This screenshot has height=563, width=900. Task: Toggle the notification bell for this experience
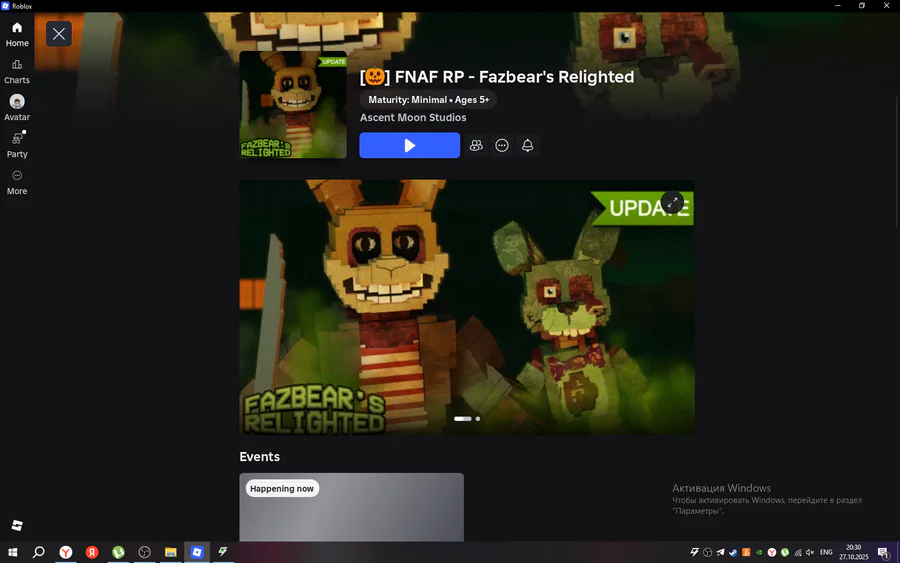tap(527, 145)
